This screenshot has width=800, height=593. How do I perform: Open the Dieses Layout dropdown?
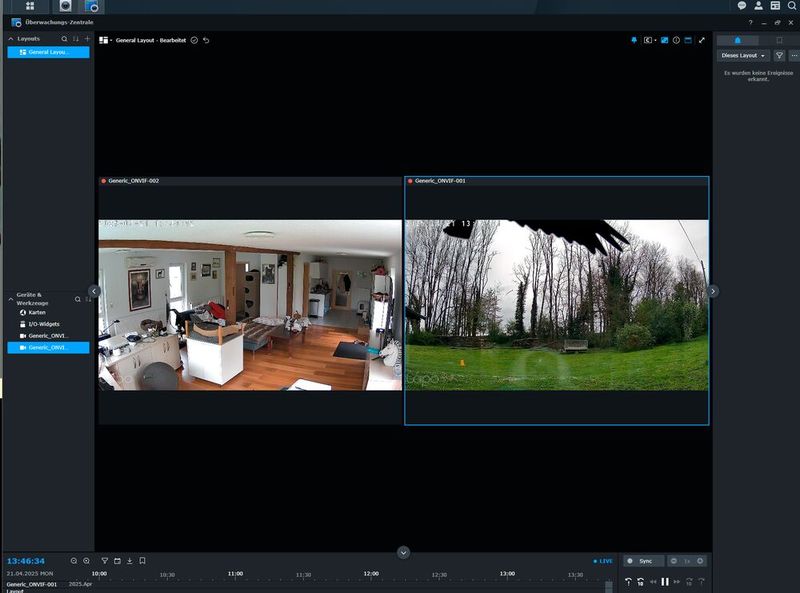(743, 55)
